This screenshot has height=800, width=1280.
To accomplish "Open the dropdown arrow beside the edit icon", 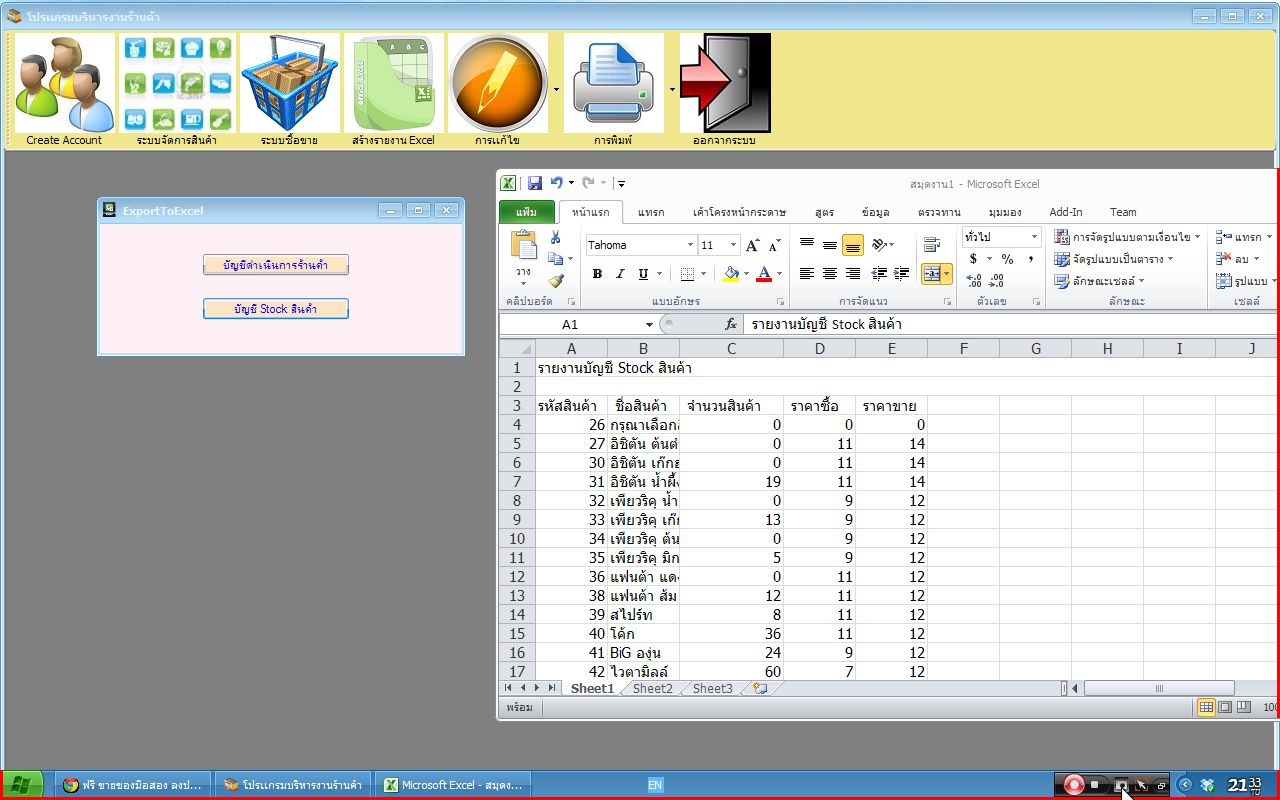I will tap(556, 88).
